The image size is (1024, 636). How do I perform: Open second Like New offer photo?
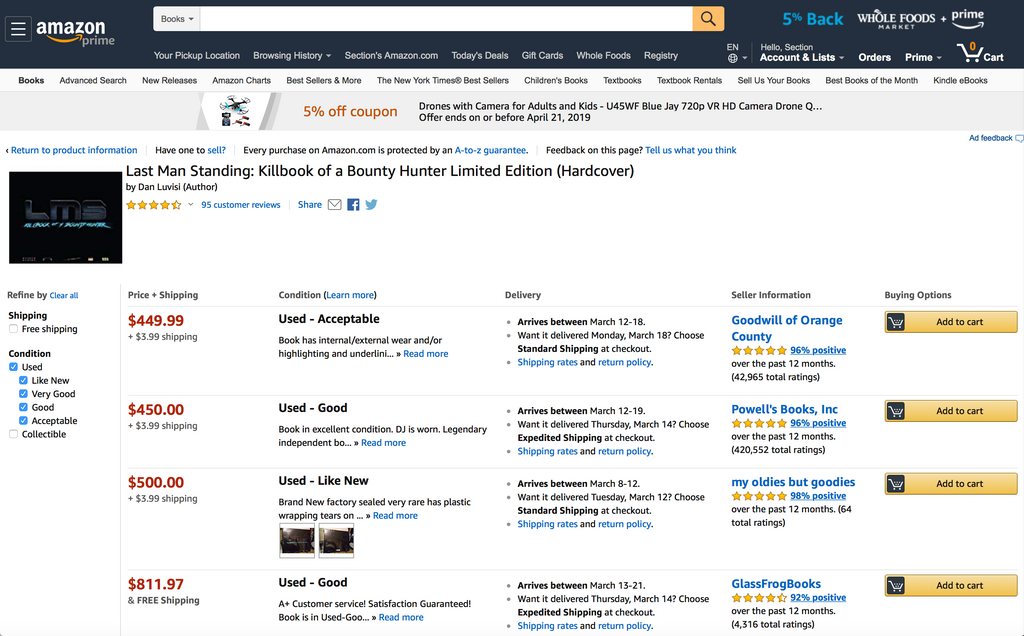click(x=336, y=541)
